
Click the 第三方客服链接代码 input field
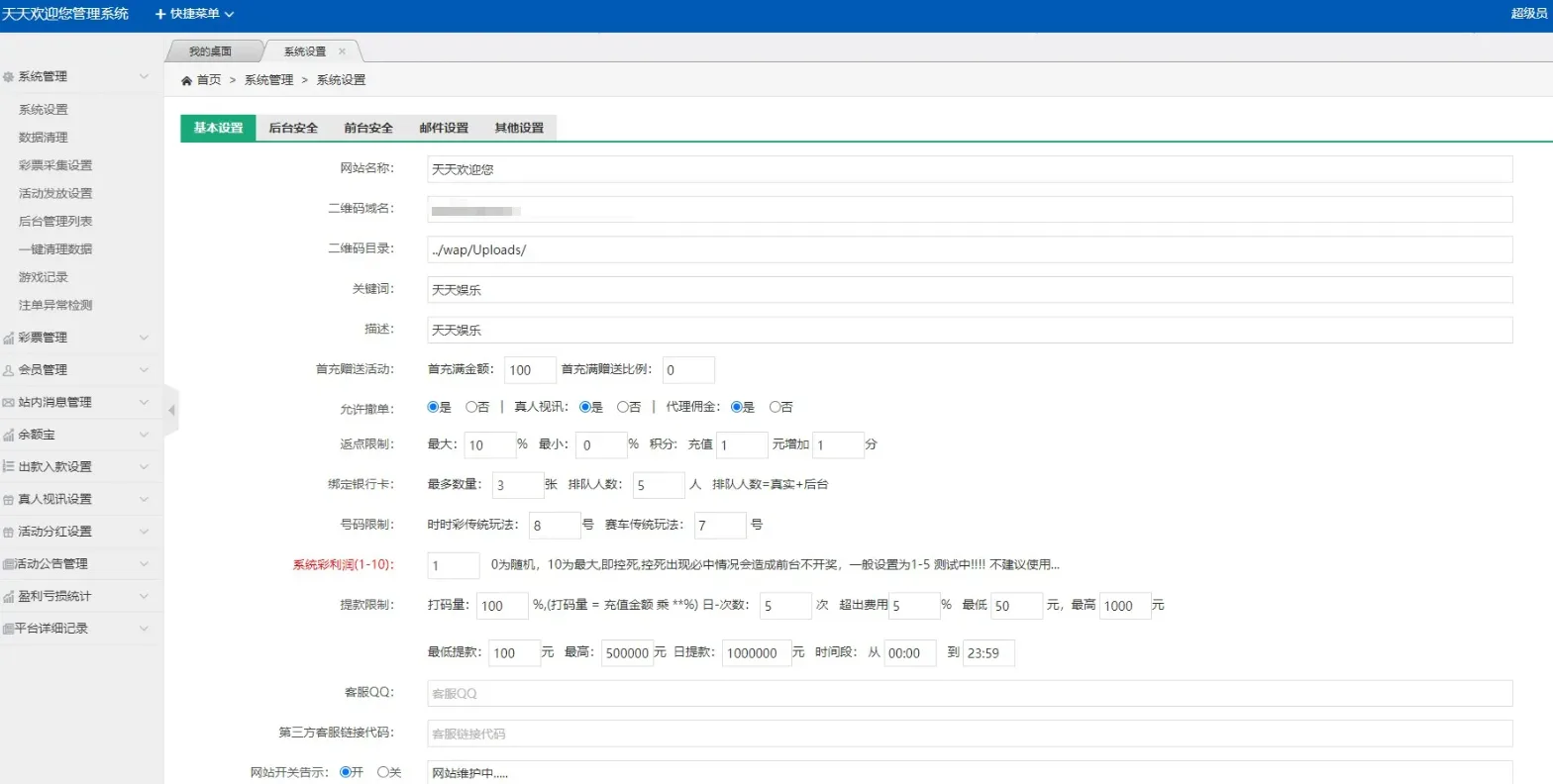(970, 734)
